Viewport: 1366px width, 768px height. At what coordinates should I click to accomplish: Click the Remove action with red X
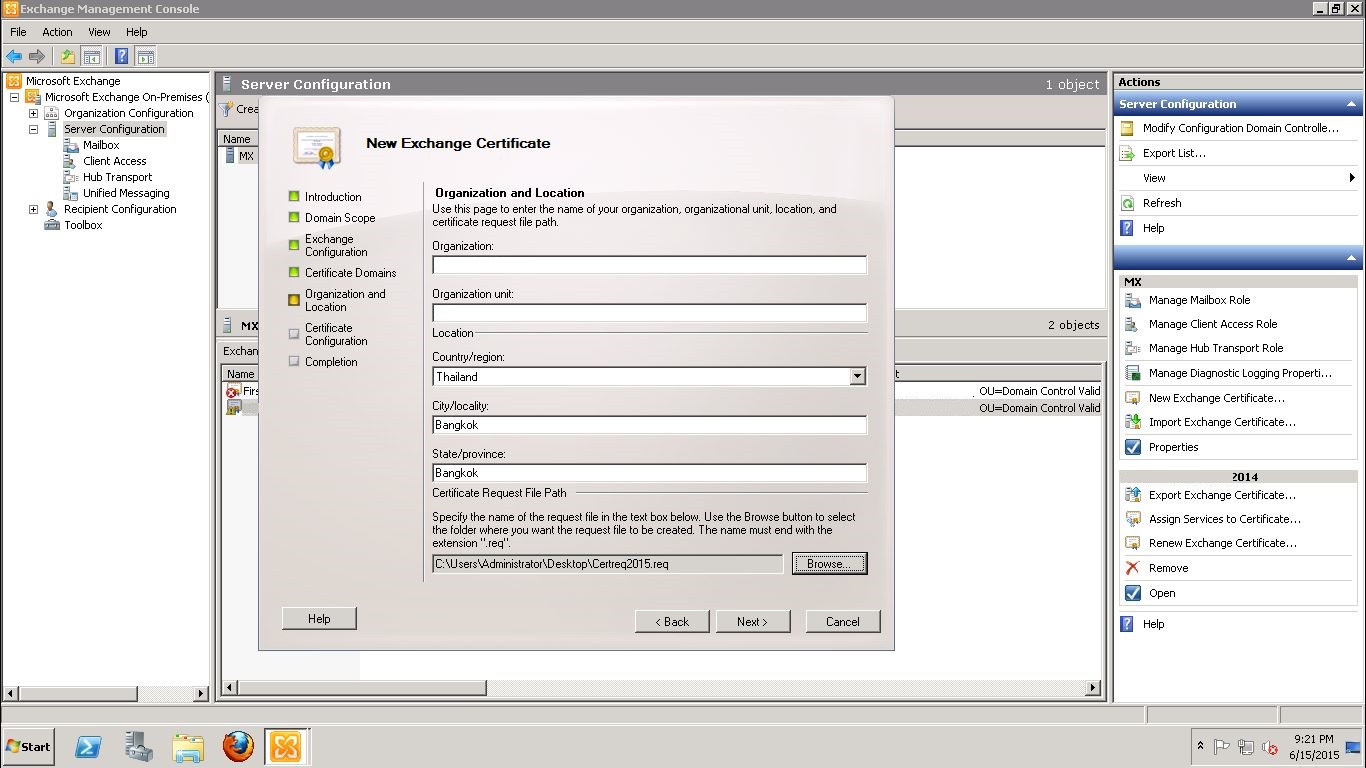tap(1168, 568)
